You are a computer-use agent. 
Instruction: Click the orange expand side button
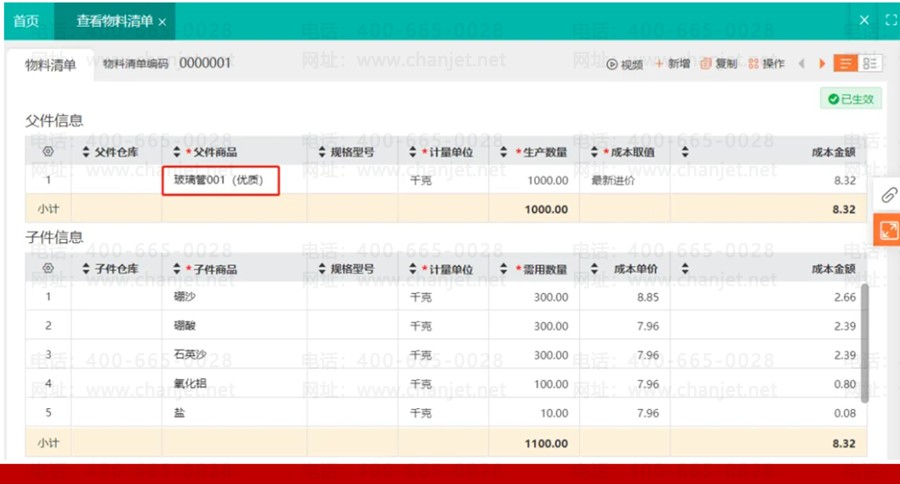coord(887,230)
